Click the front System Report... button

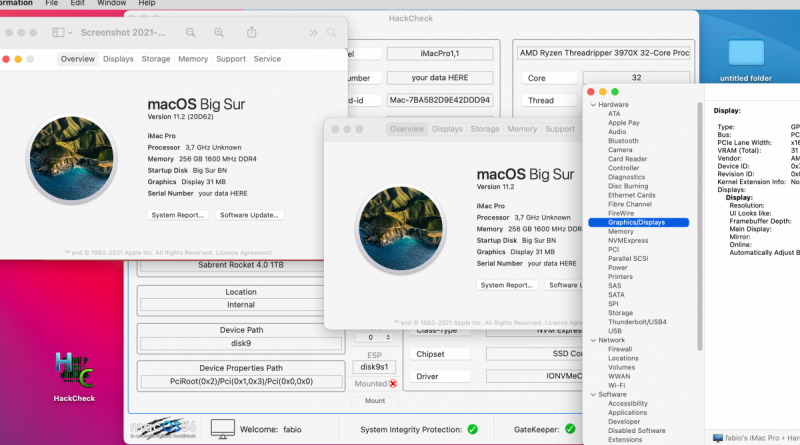[505, 285]
